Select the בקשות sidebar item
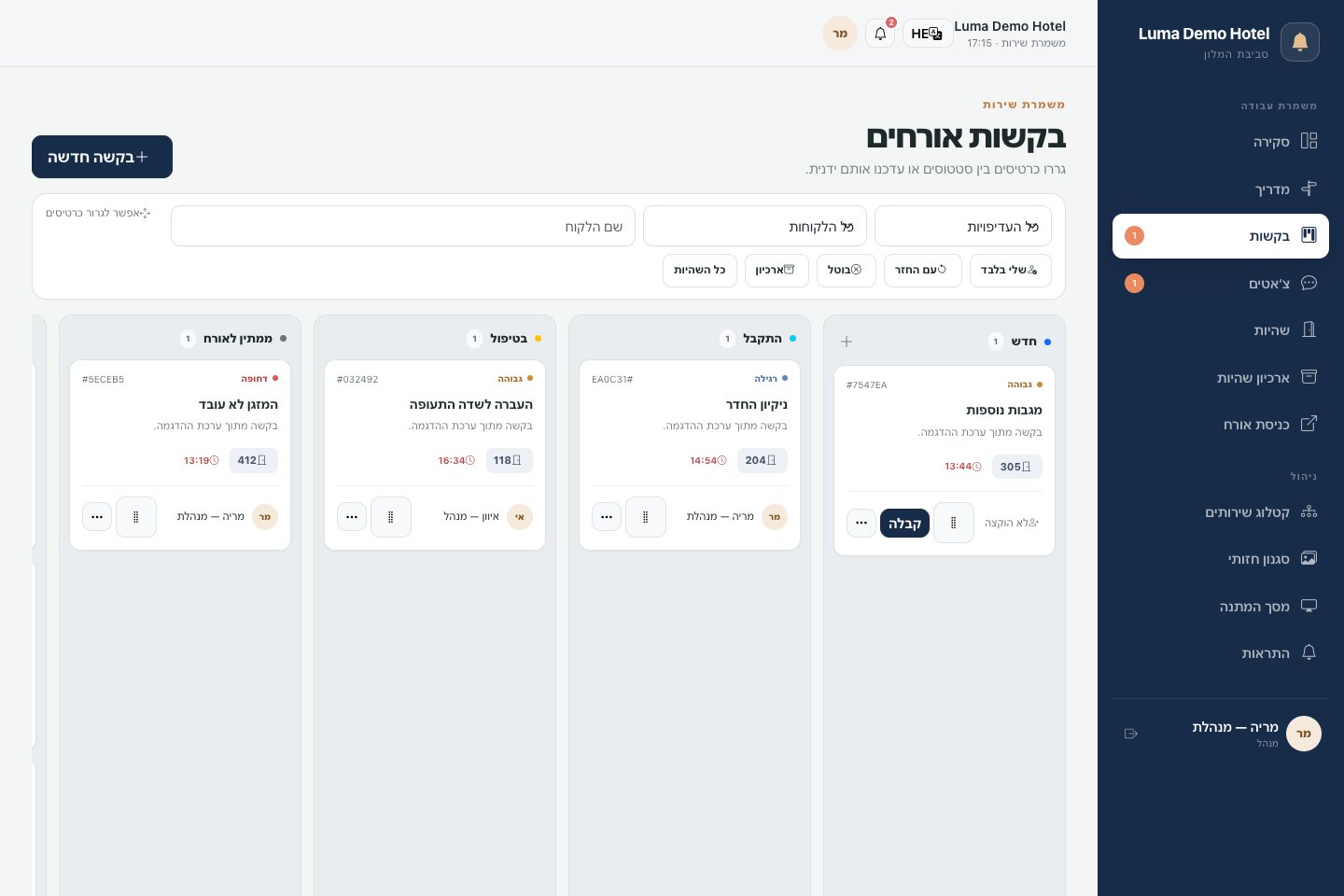1344x896 pixels. [1221, 236]
